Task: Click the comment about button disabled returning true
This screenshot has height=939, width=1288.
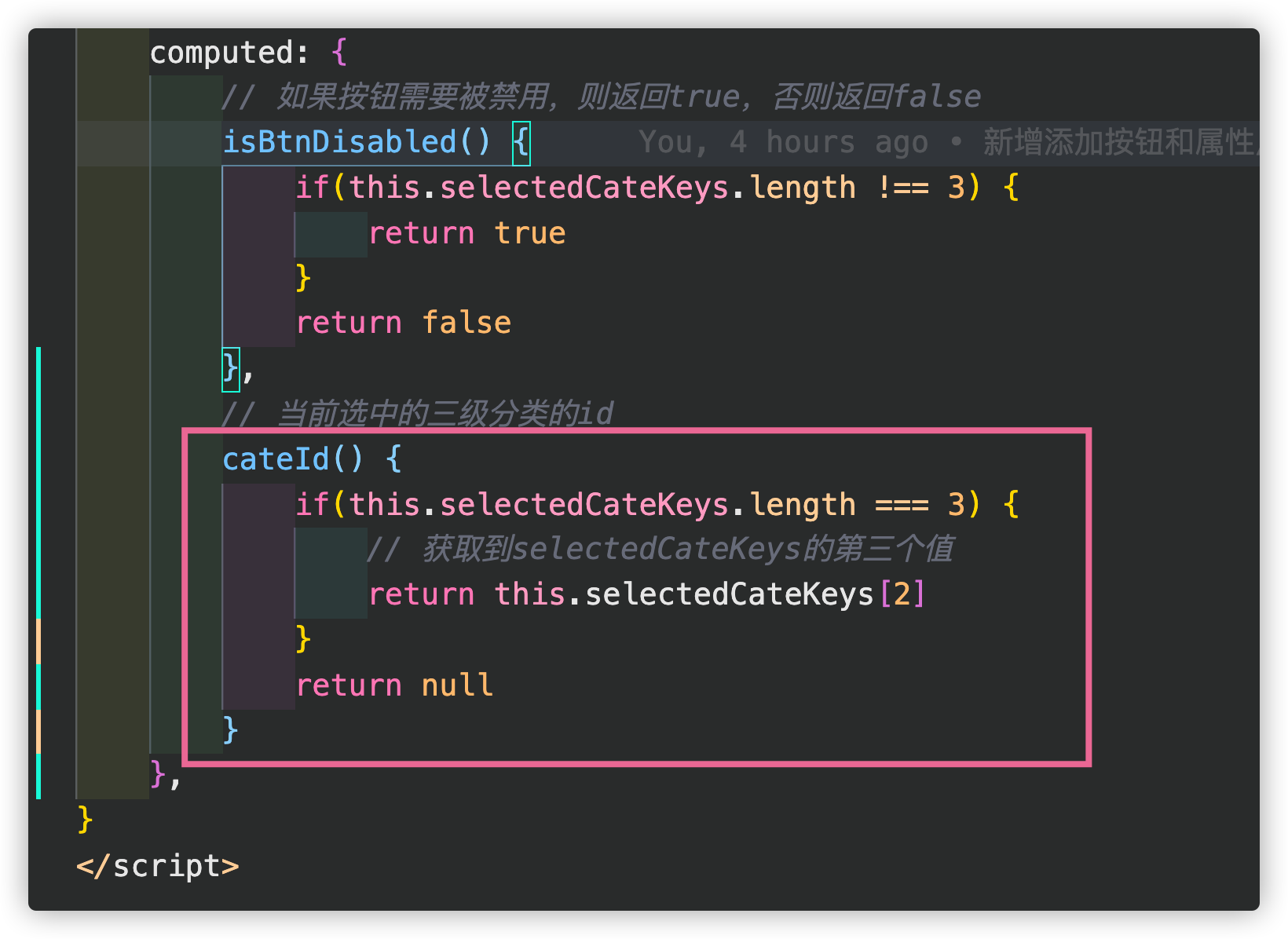Action: pos(601,97)
